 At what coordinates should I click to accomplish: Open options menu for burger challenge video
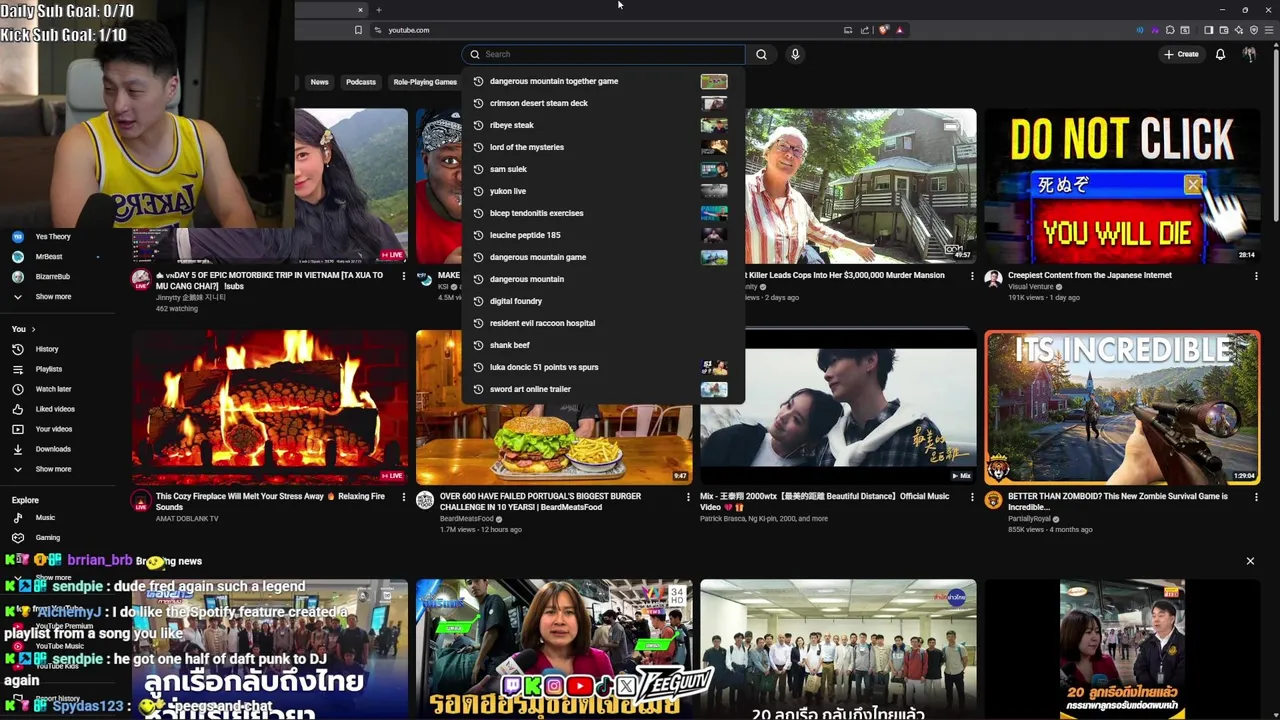[688, 497]
